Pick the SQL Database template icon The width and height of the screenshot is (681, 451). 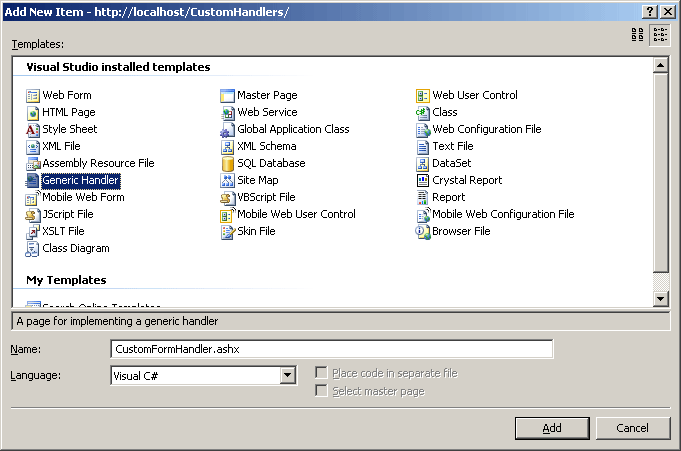click(x=228, y=164)
